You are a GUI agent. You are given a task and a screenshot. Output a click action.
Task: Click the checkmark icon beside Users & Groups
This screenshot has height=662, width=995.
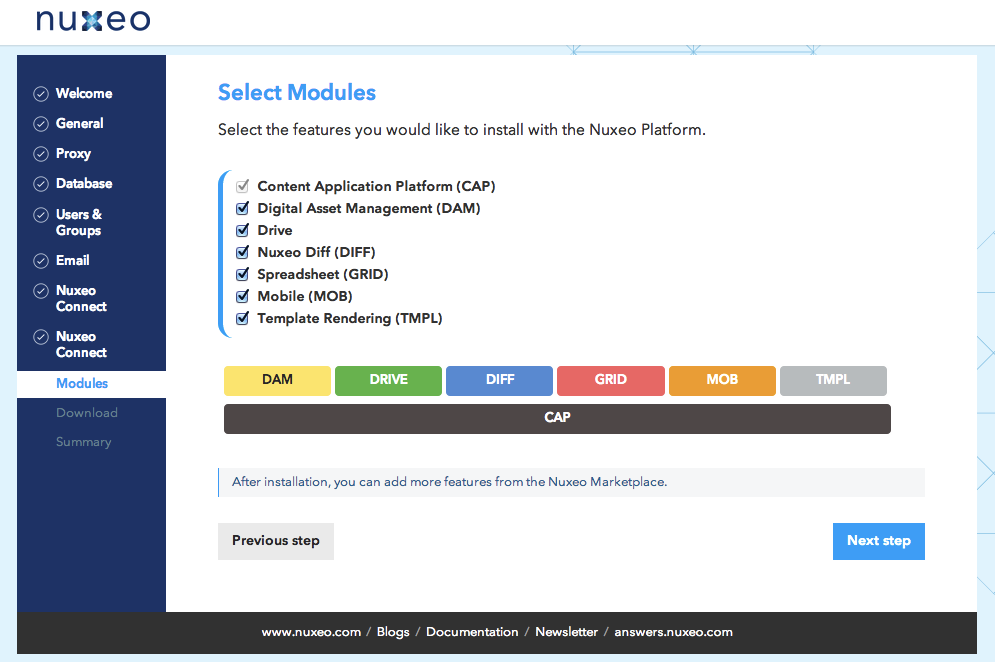[x=41, y=215]
